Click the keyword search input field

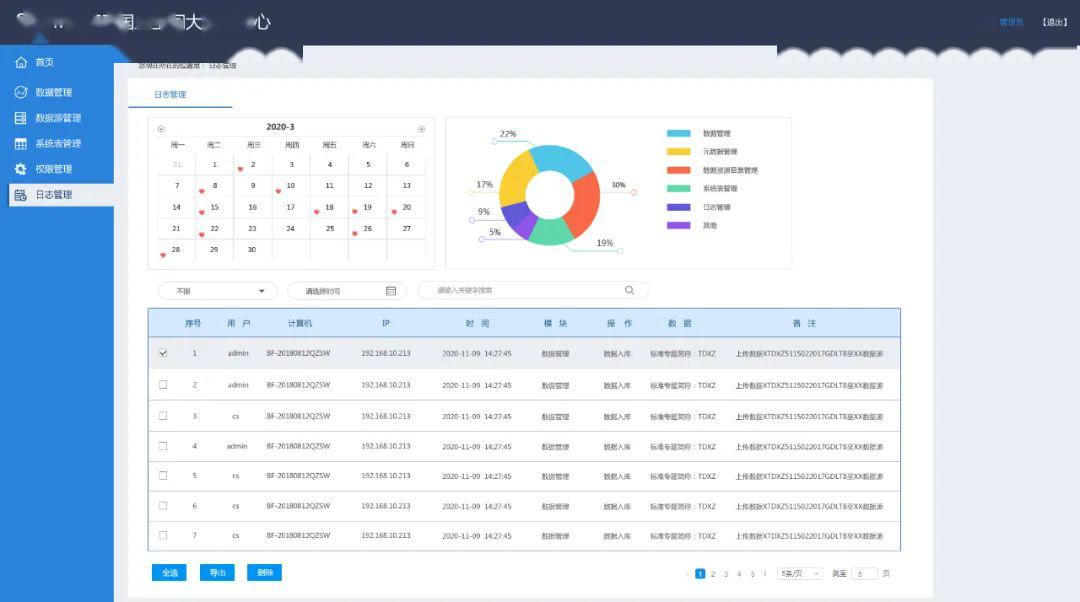(533, 290)
